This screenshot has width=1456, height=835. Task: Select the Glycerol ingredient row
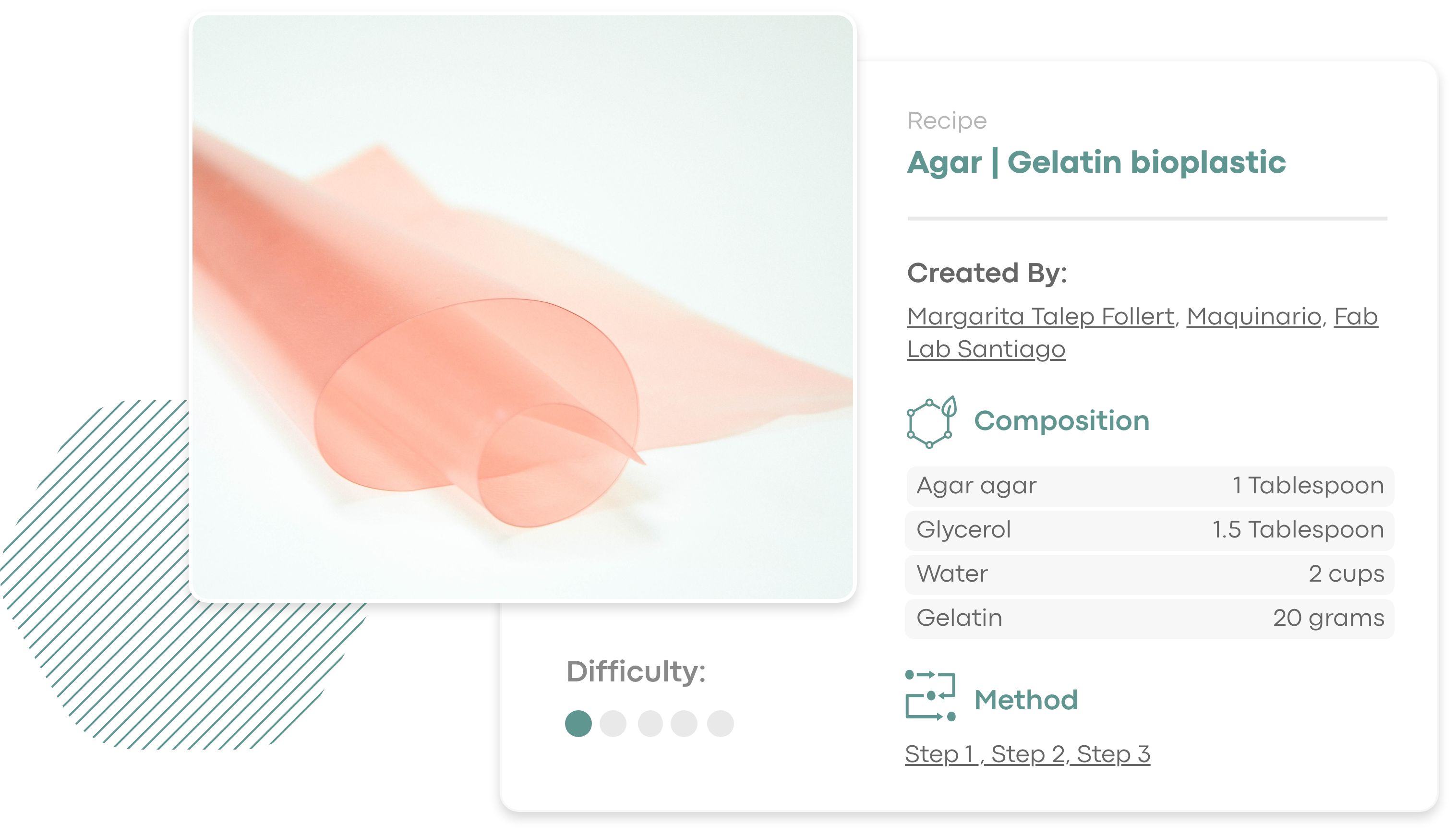point(1149,530)
